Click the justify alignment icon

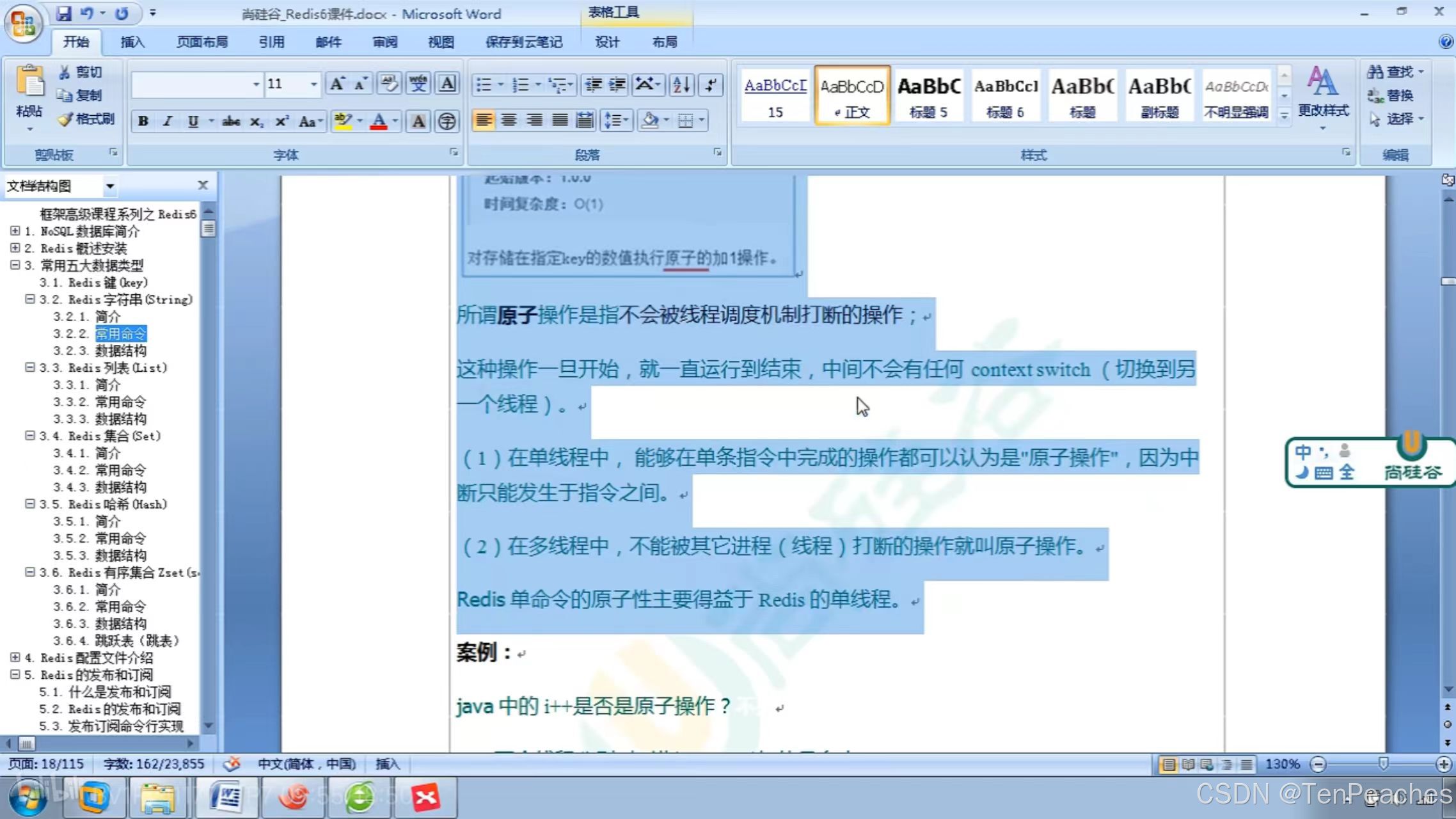[560, 120]
